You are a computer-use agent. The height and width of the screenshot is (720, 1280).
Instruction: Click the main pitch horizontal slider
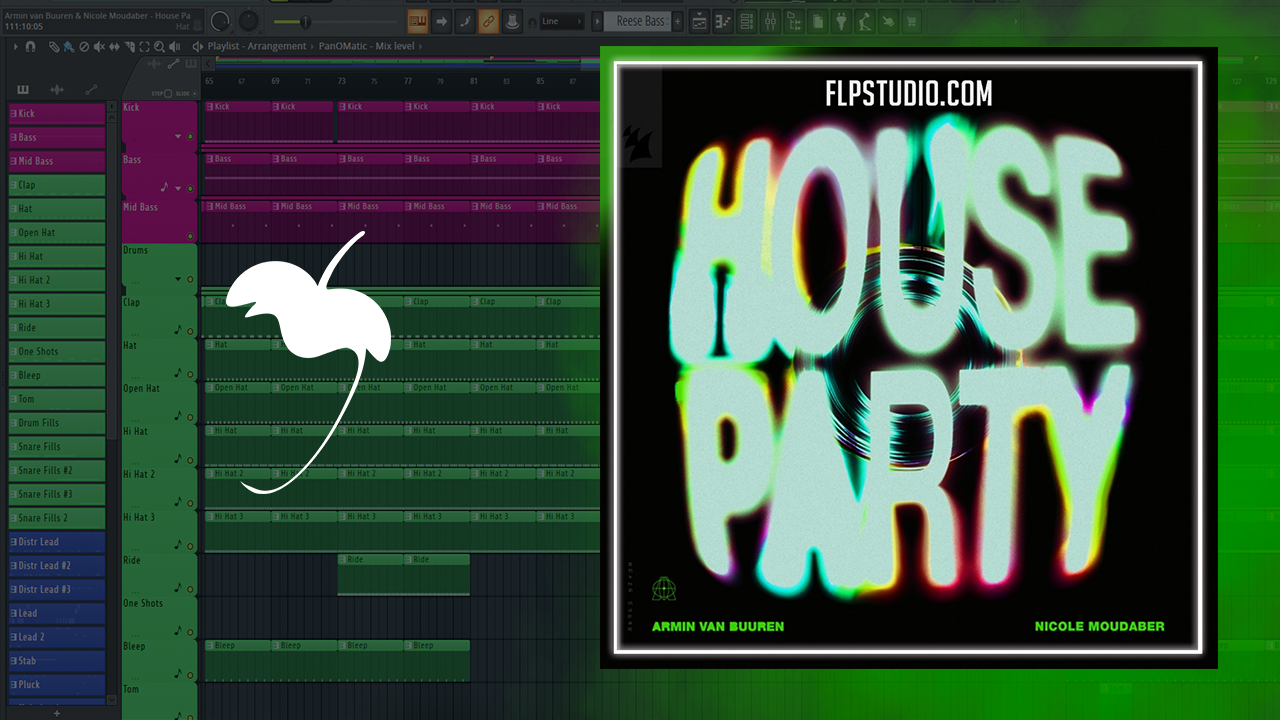[x=292, y=21]
